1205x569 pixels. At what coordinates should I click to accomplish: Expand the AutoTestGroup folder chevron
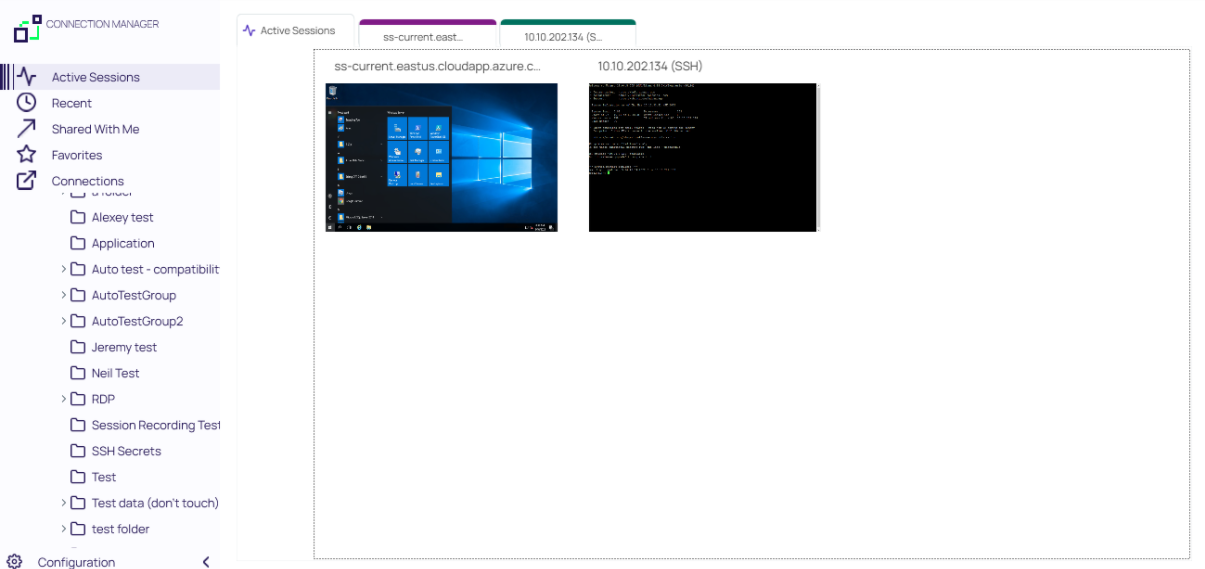[64, 295]
